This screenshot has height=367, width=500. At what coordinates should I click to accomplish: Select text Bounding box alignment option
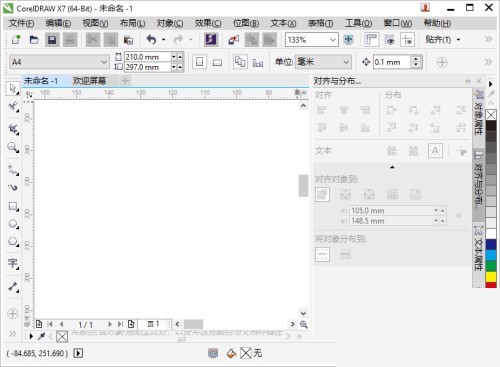click(x=435, y=151)
